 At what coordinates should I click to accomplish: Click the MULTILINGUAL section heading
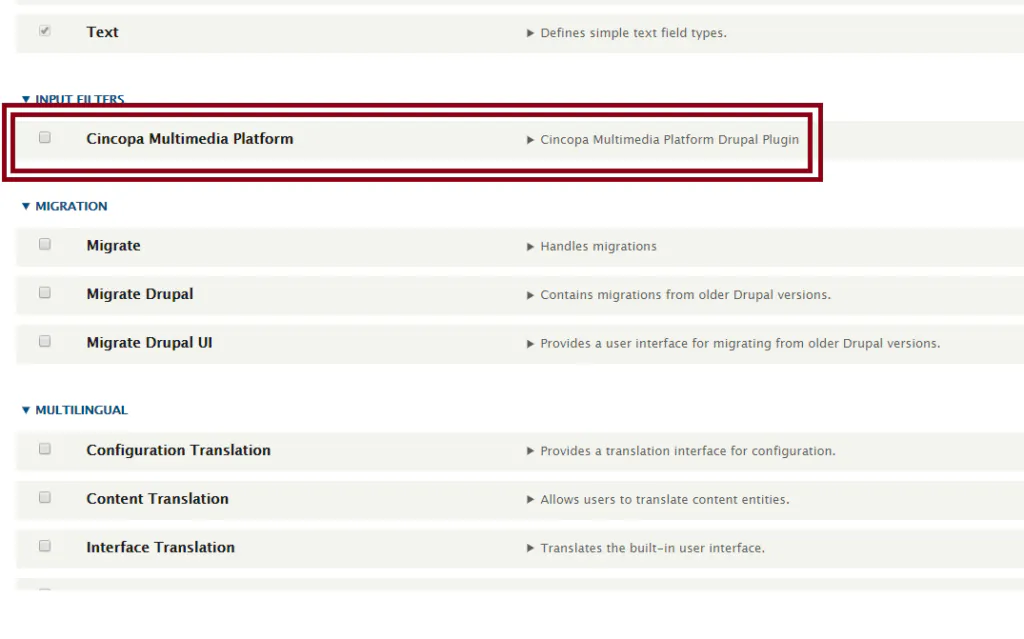tap(82, 410)
